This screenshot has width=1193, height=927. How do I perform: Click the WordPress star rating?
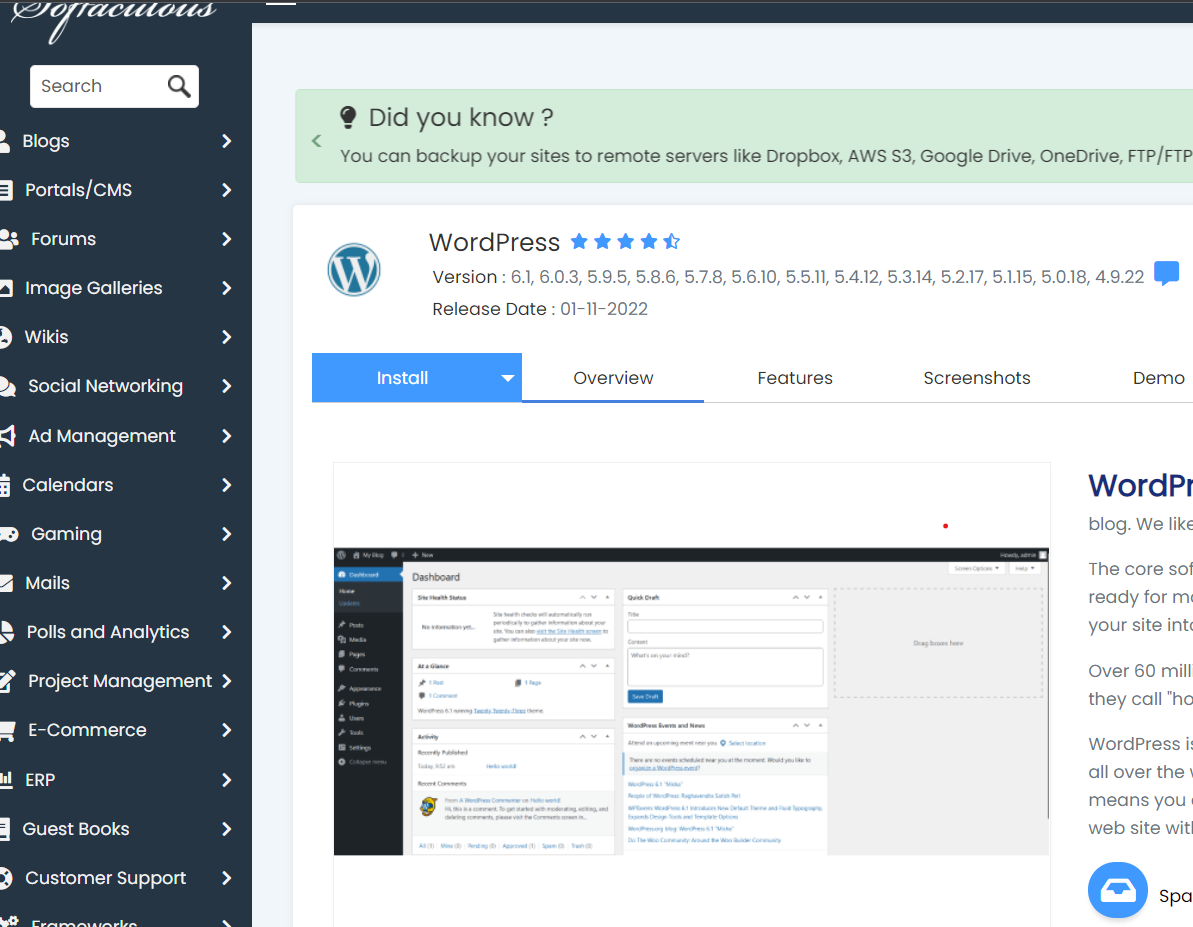[625, 242]
